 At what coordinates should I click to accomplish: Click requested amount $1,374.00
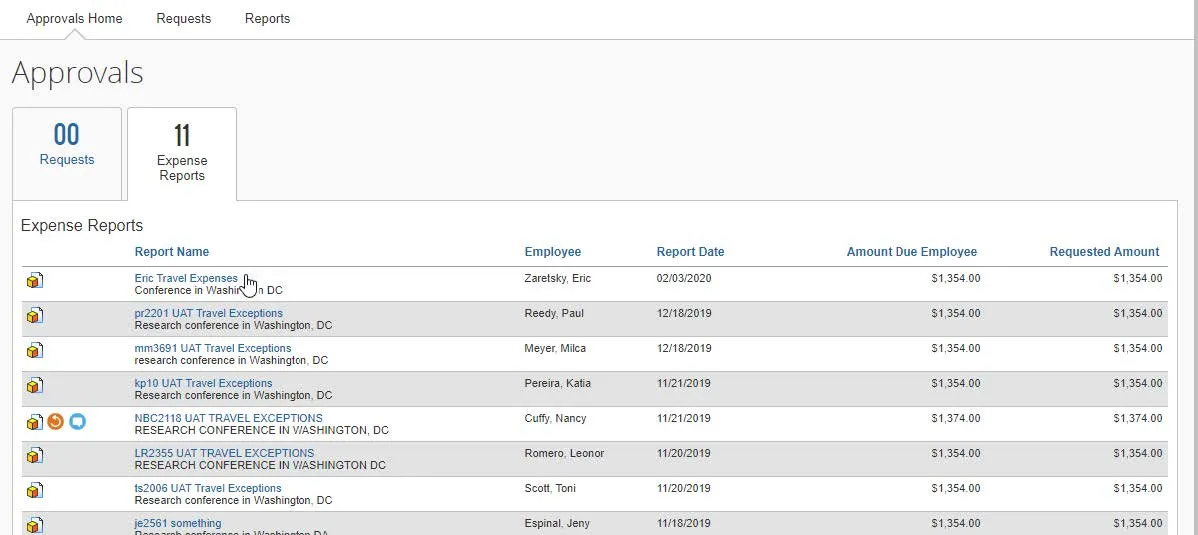(1138, 419)
